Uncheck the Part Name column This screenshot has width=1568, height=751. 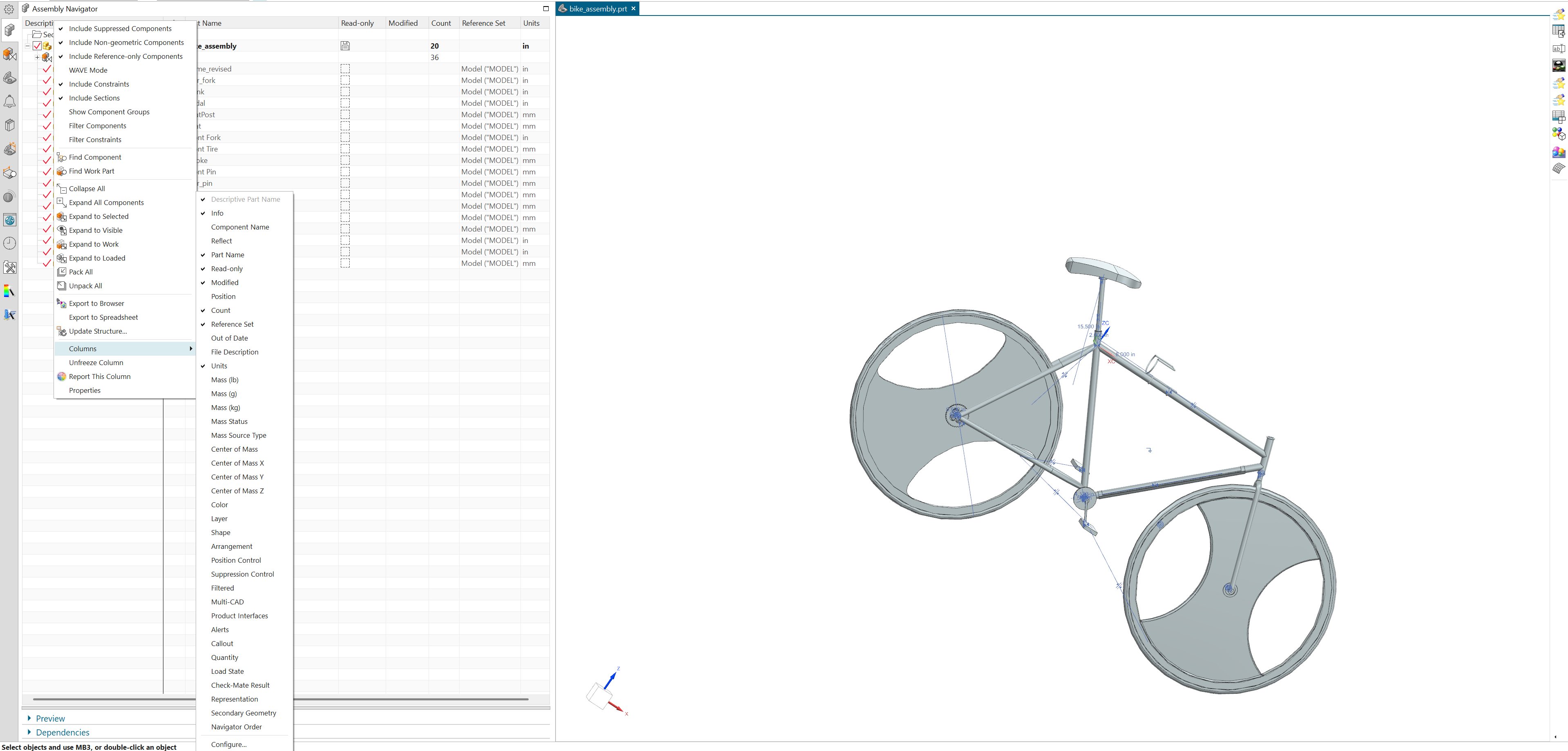pos(228,255)
